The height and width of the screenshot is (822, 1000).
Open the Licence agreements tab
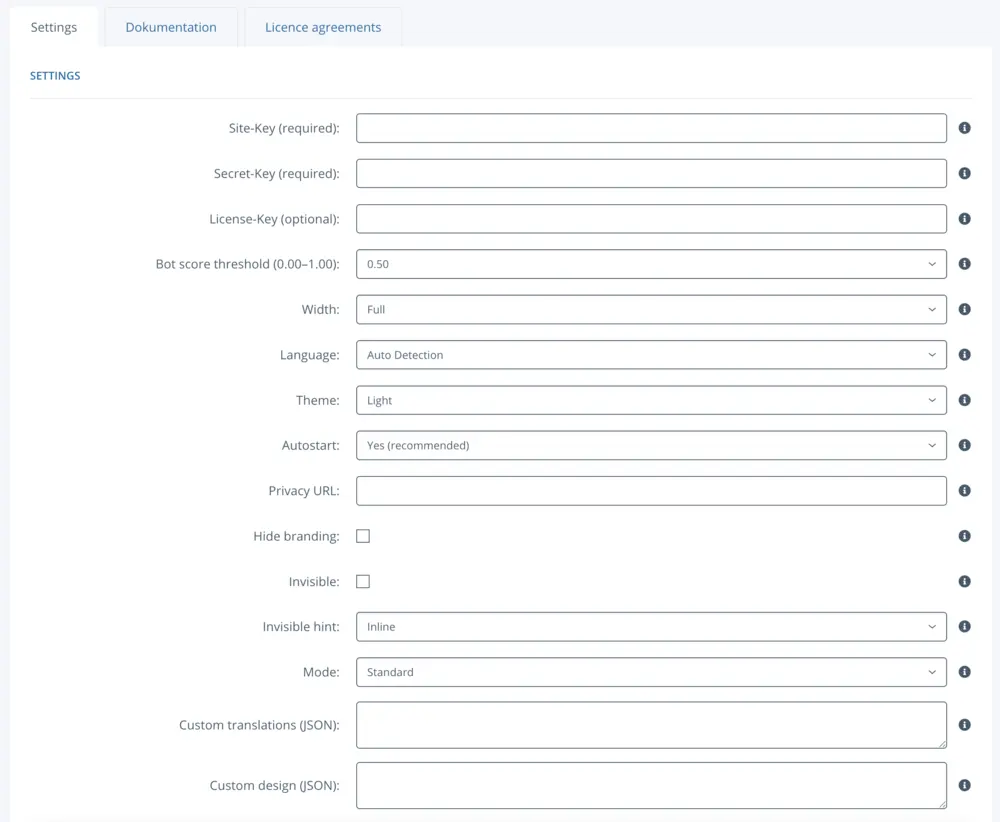click(x=322, y=27)
